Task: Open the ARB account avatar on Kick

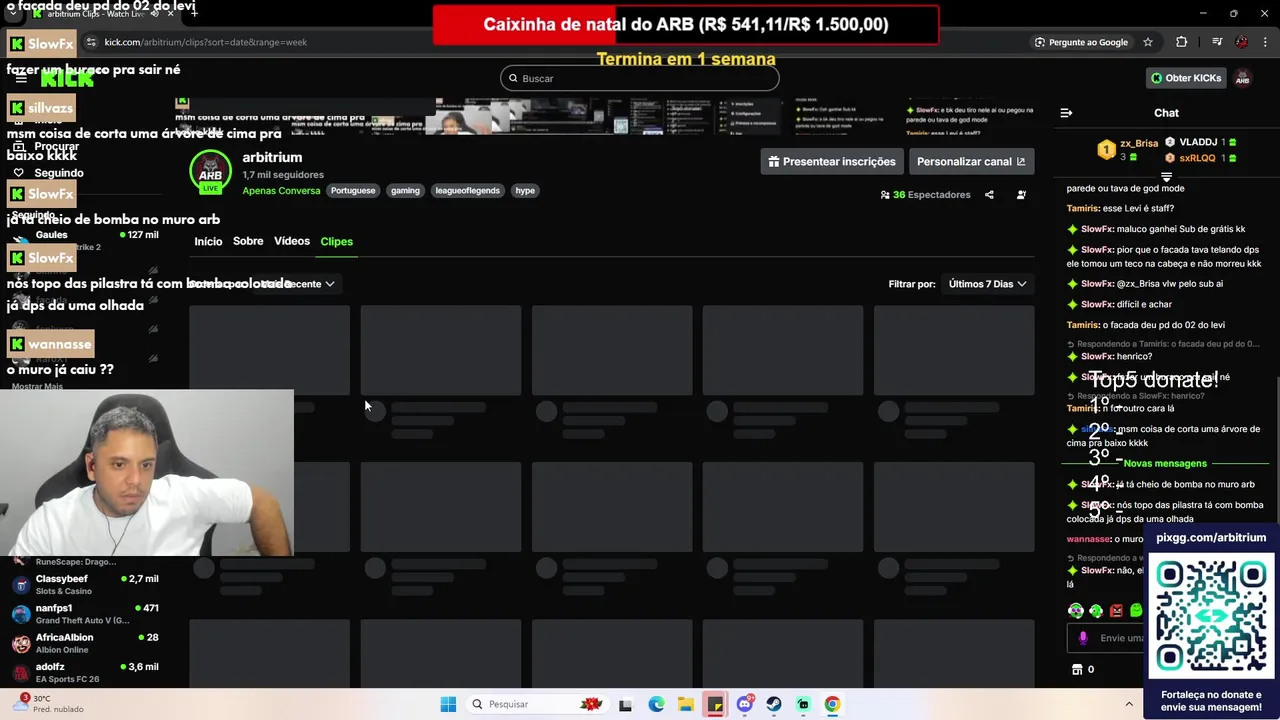Action: pos(1243,78)
